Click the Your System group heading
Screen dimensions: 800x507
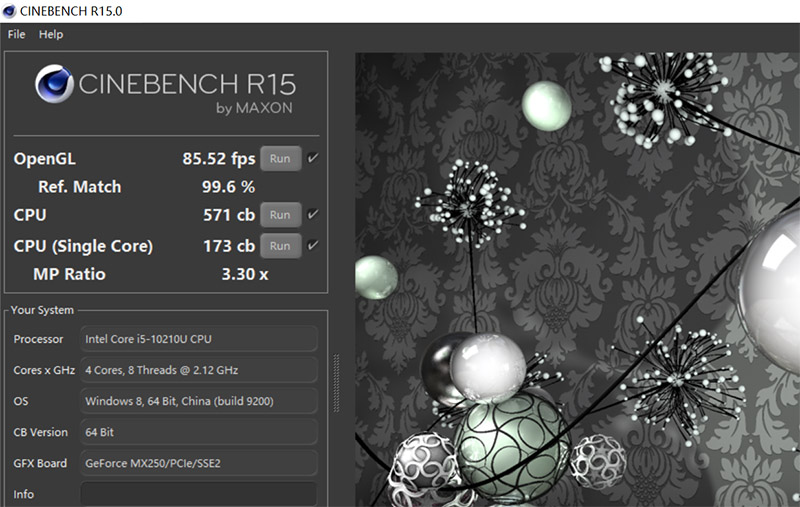tap(42, 310)
